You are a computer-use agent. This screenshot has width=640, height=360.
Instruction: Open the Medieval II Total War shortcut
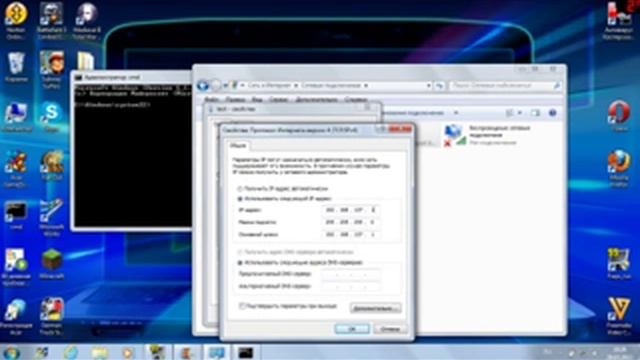(x=87, y=20)
